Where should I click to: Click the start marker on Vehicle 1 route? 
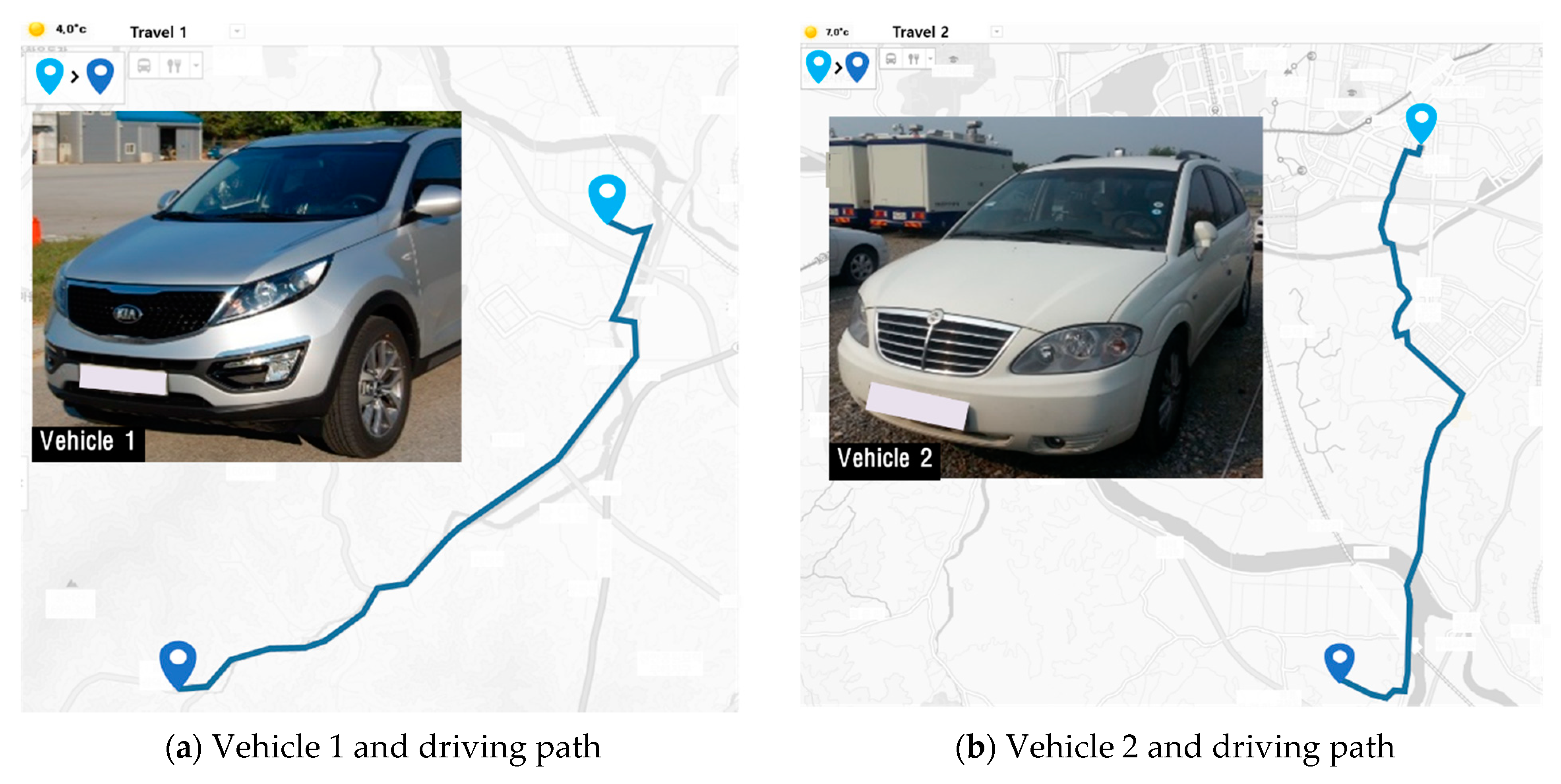coord(607,199)
